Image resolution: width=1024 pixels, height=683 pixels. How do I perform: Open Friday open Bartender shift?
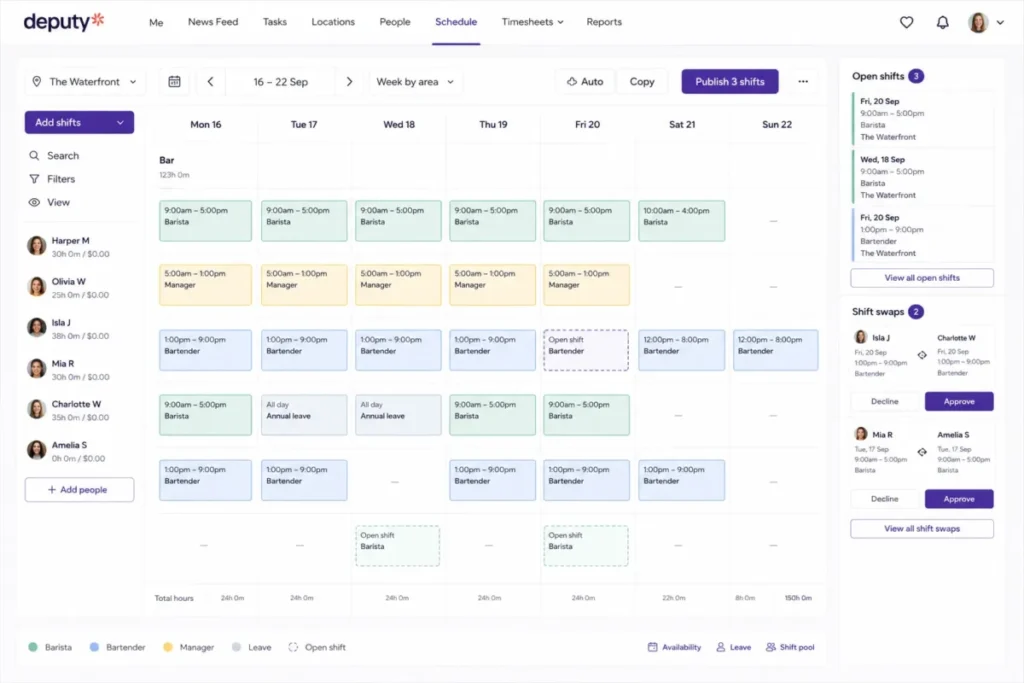click(x=586, y=350)
